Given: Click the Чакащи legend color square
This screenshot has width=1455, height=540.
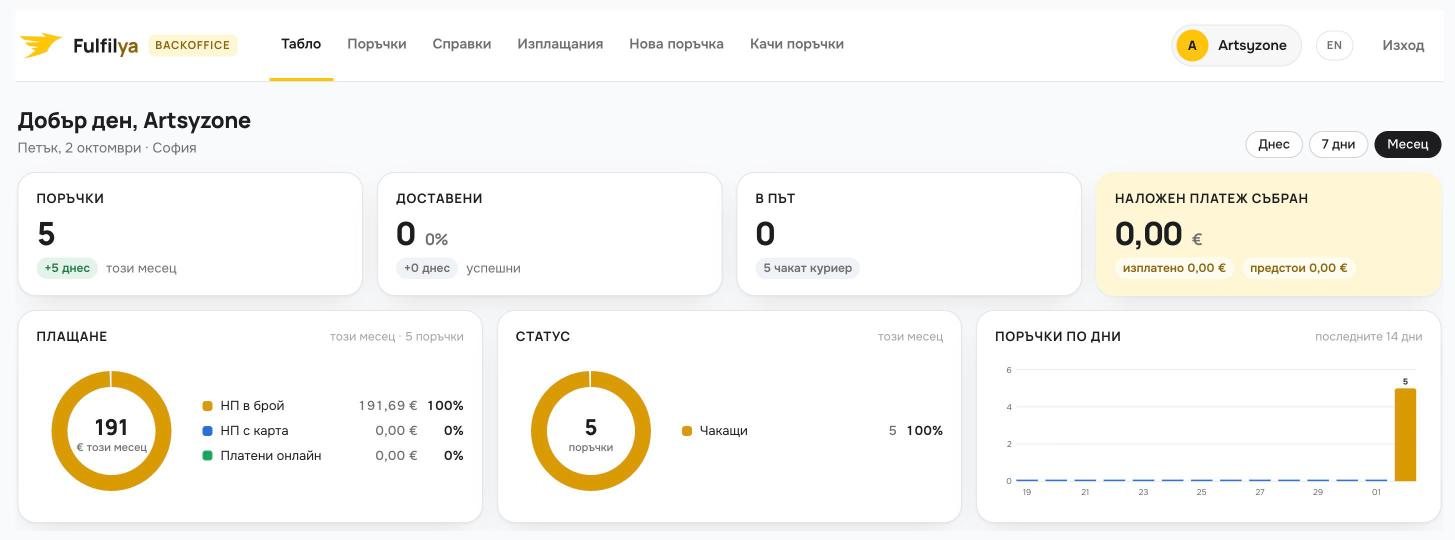Looking at the screenshot, I should pos(687,431).
